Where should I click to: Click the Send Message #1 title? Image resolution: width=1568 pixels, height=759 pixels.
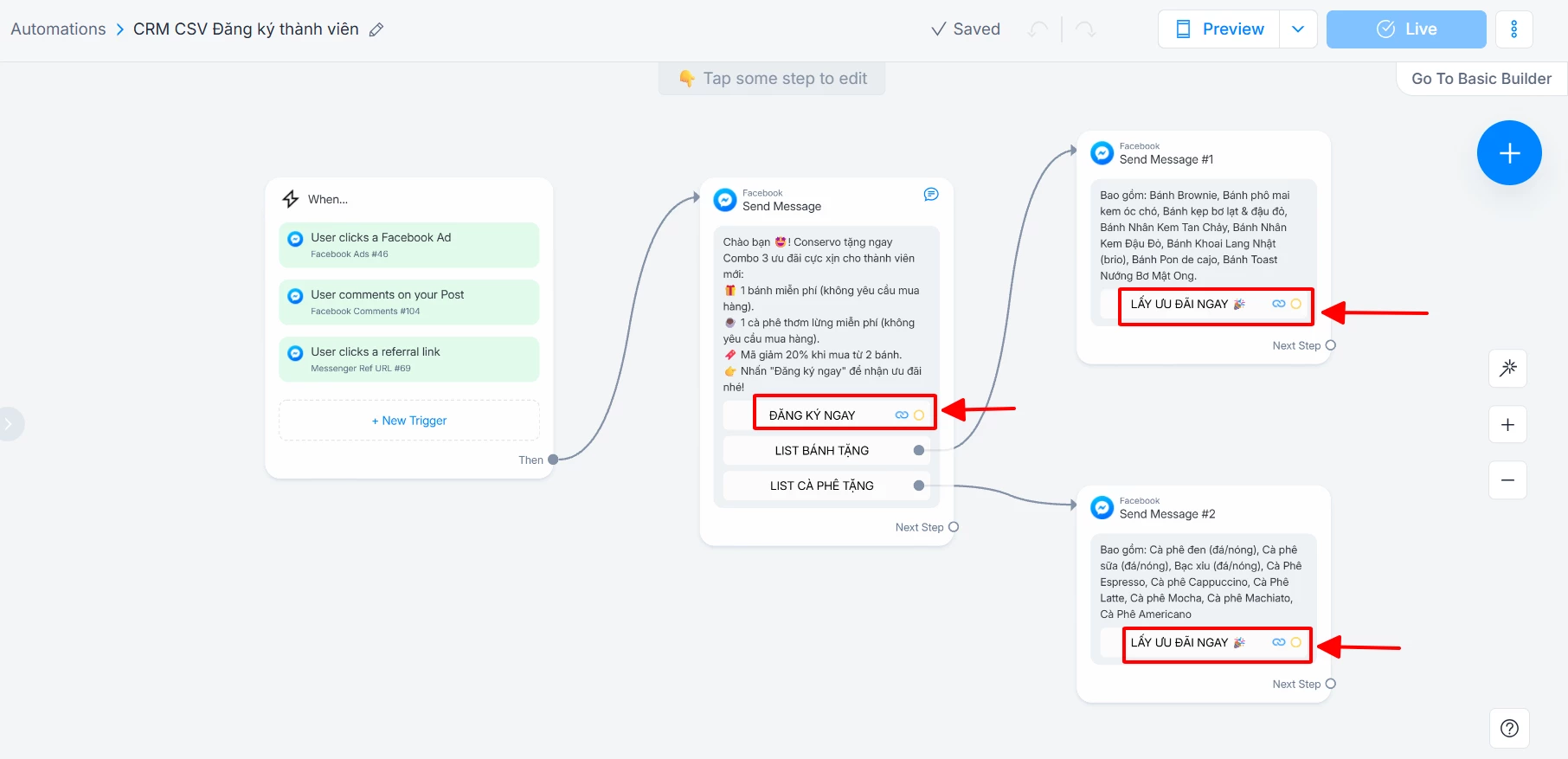click(1166, 159)
